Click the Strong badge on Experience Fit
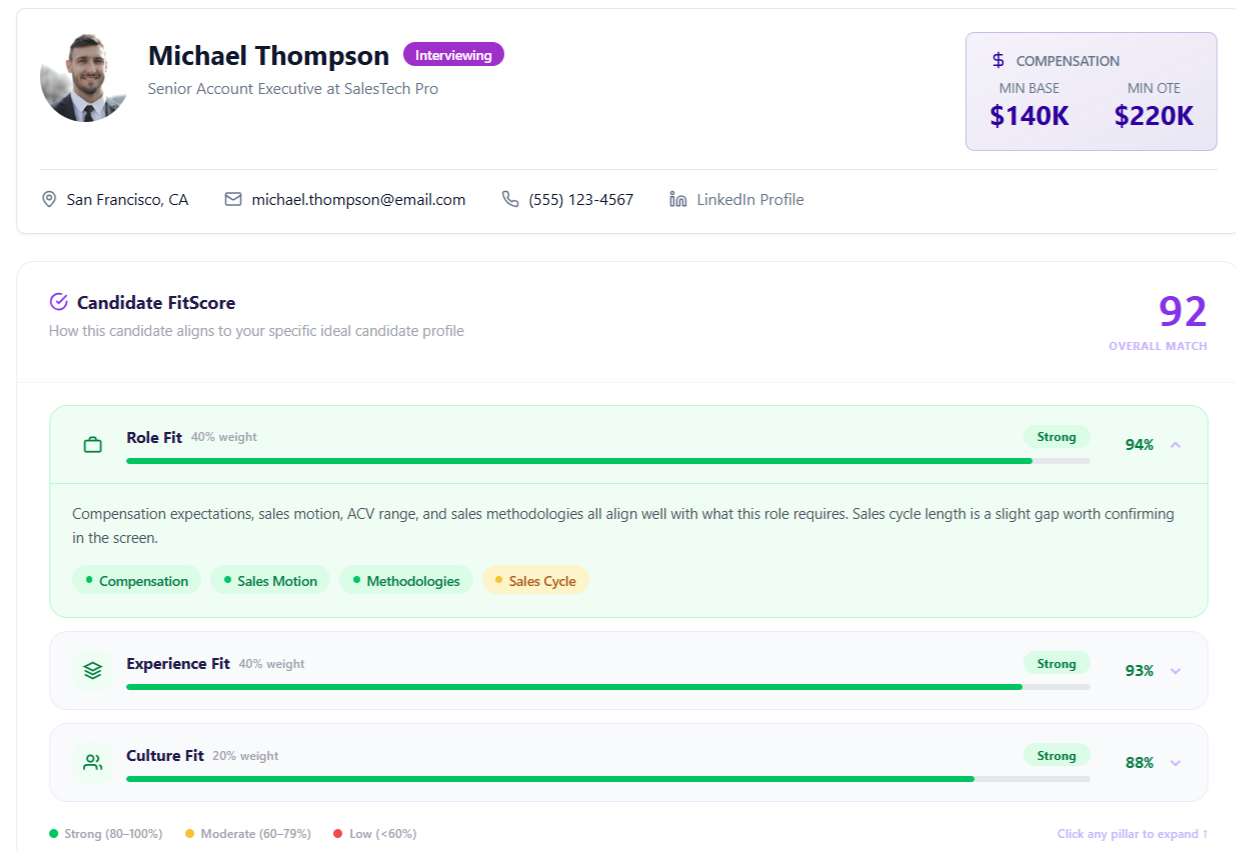The width and height of the screenshot is (1236, 852). point(1056,664)
